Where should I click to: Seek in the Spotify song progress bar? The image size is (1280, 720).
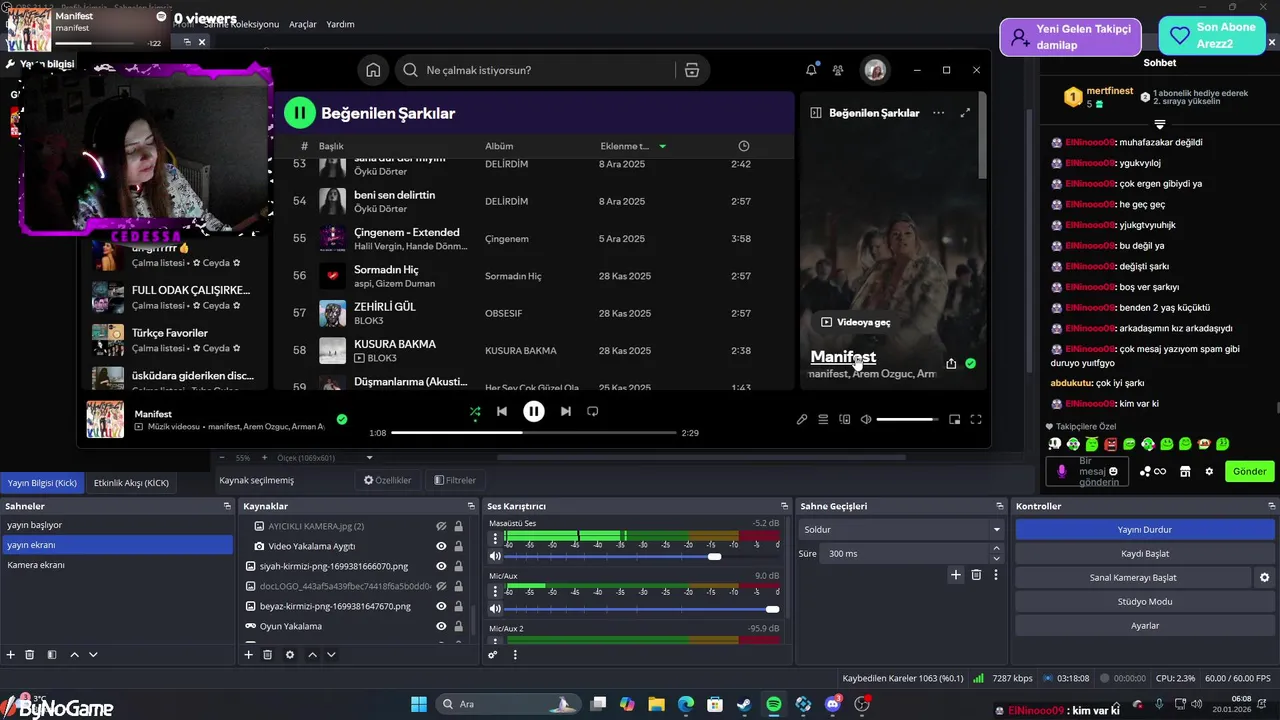coord(533,433)
